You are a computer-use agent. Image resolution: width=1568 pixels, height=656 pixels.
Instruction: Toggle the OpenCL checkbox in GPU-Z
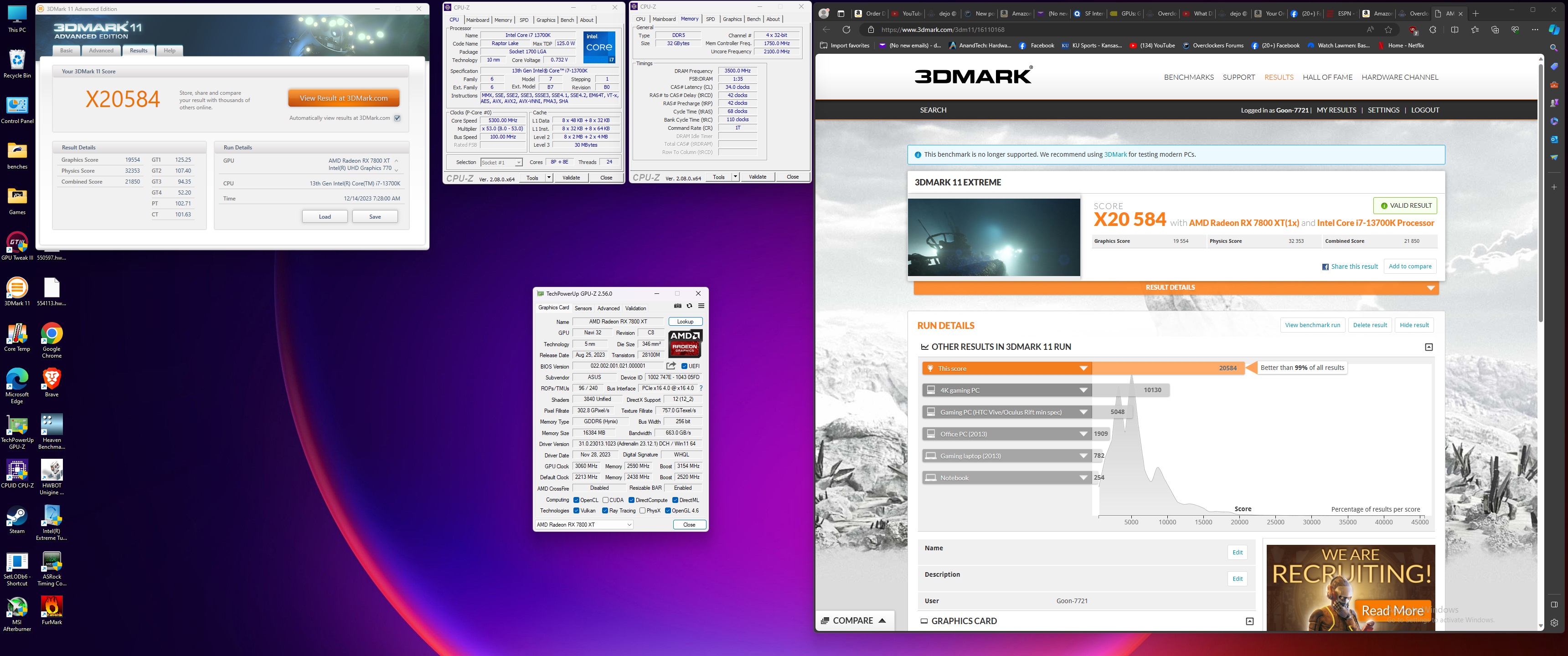(x=577, y=500)
